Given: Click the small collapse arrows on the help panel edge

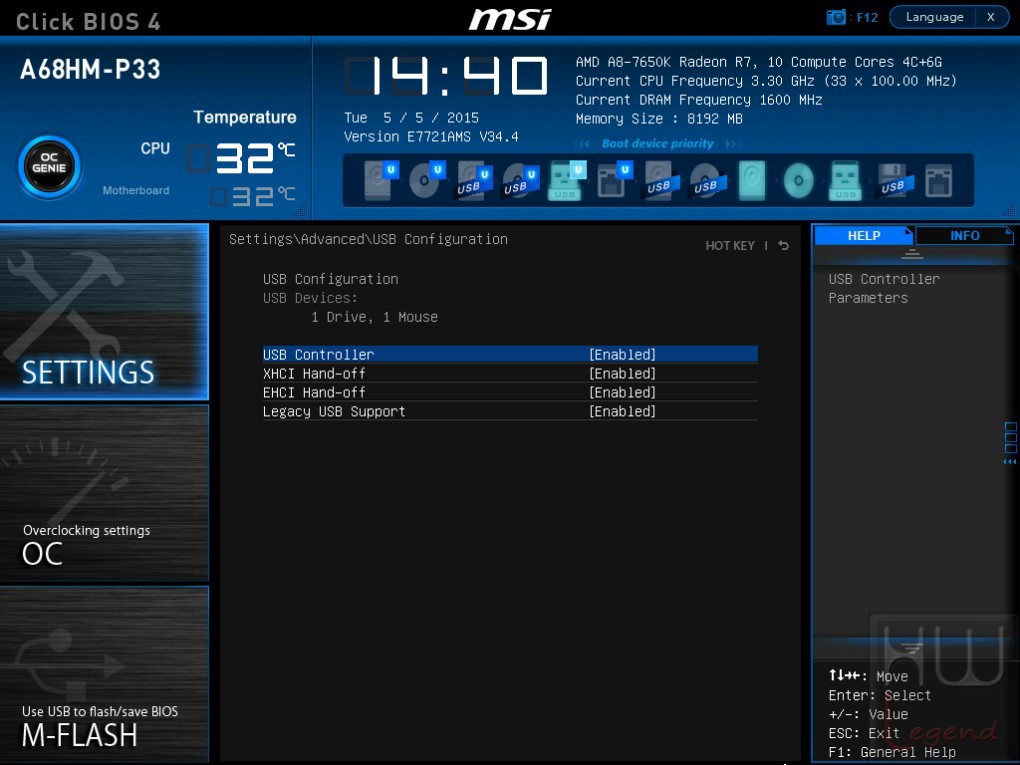Looking at the screenshot, I should pyautogui.click(x=1010, y=462).
